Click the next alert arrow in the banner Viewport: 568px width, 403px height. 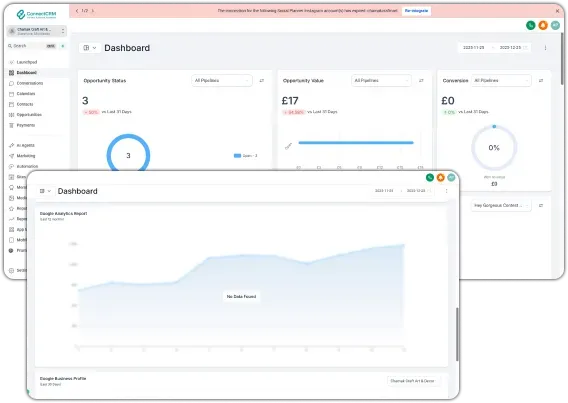[x=93, y=11]
